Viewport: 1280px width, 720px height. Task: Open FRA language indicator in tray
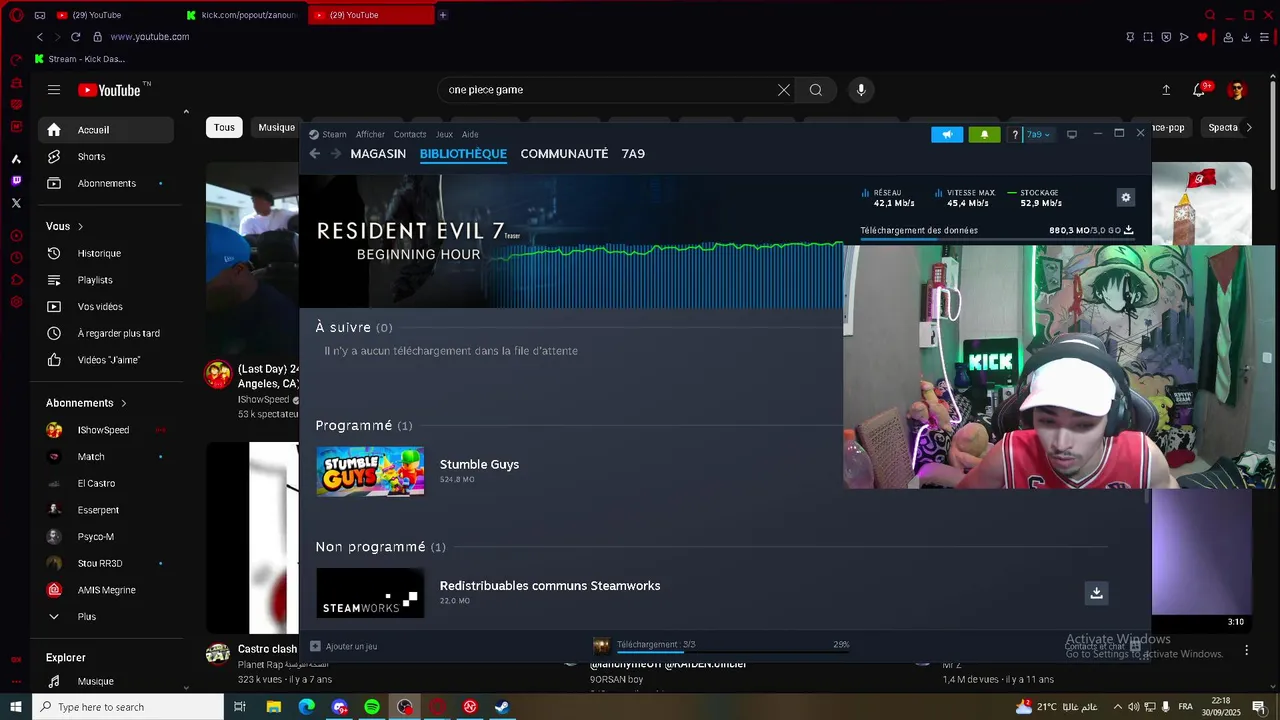(x=1185, y=707)
